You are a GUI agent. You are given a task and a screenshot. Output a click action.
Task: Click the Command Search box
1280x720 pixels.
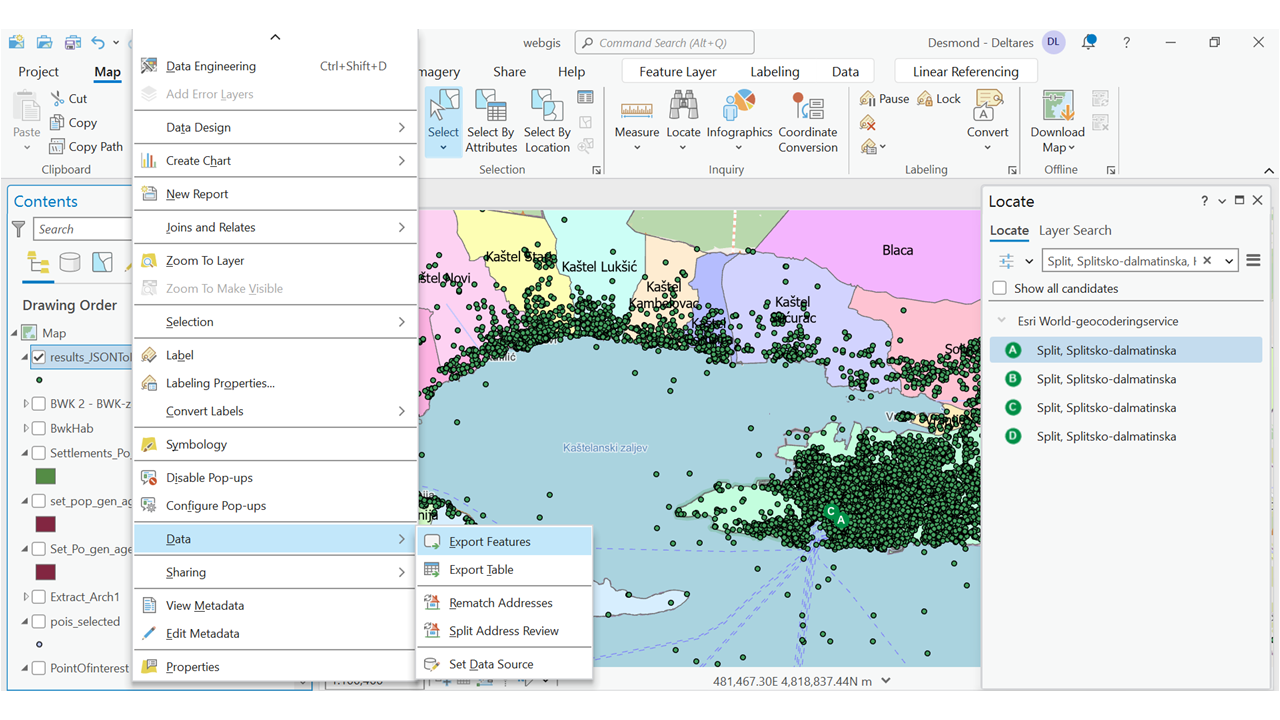click(x=664, y=43)
